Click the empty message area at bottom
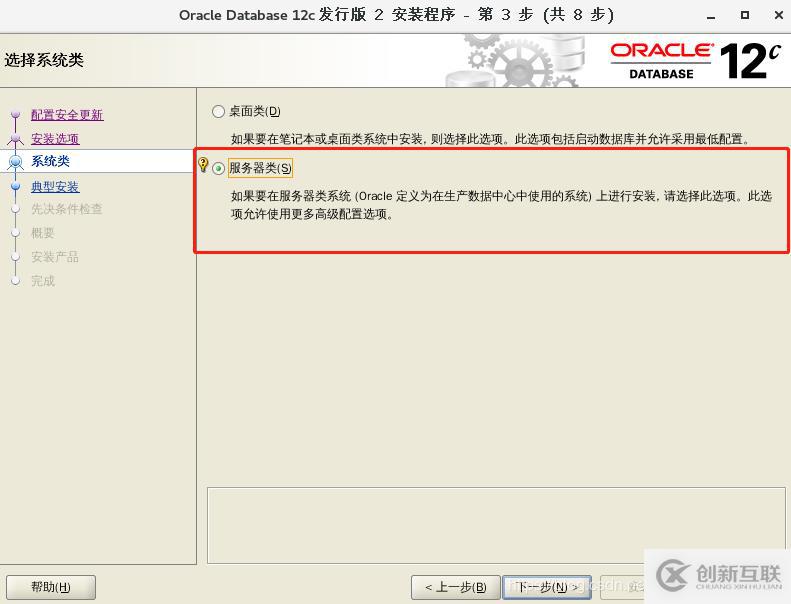Screen dimensions: 791x604 click(x=493, y=519)
